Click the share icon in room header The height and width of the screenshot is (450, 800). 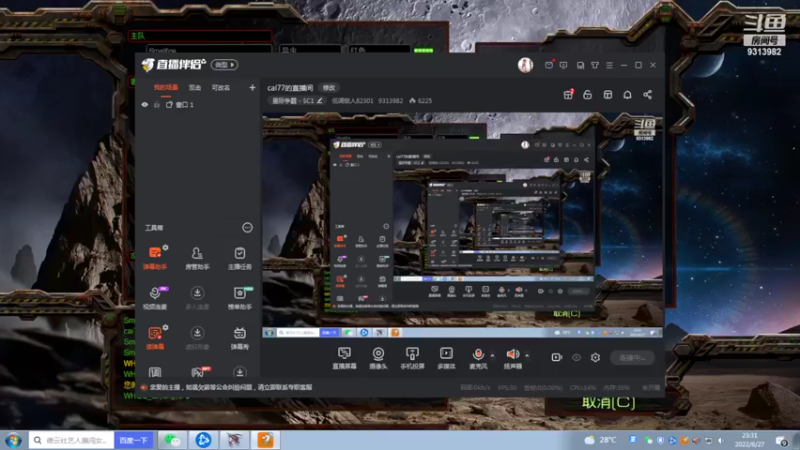tap(647, 95)
